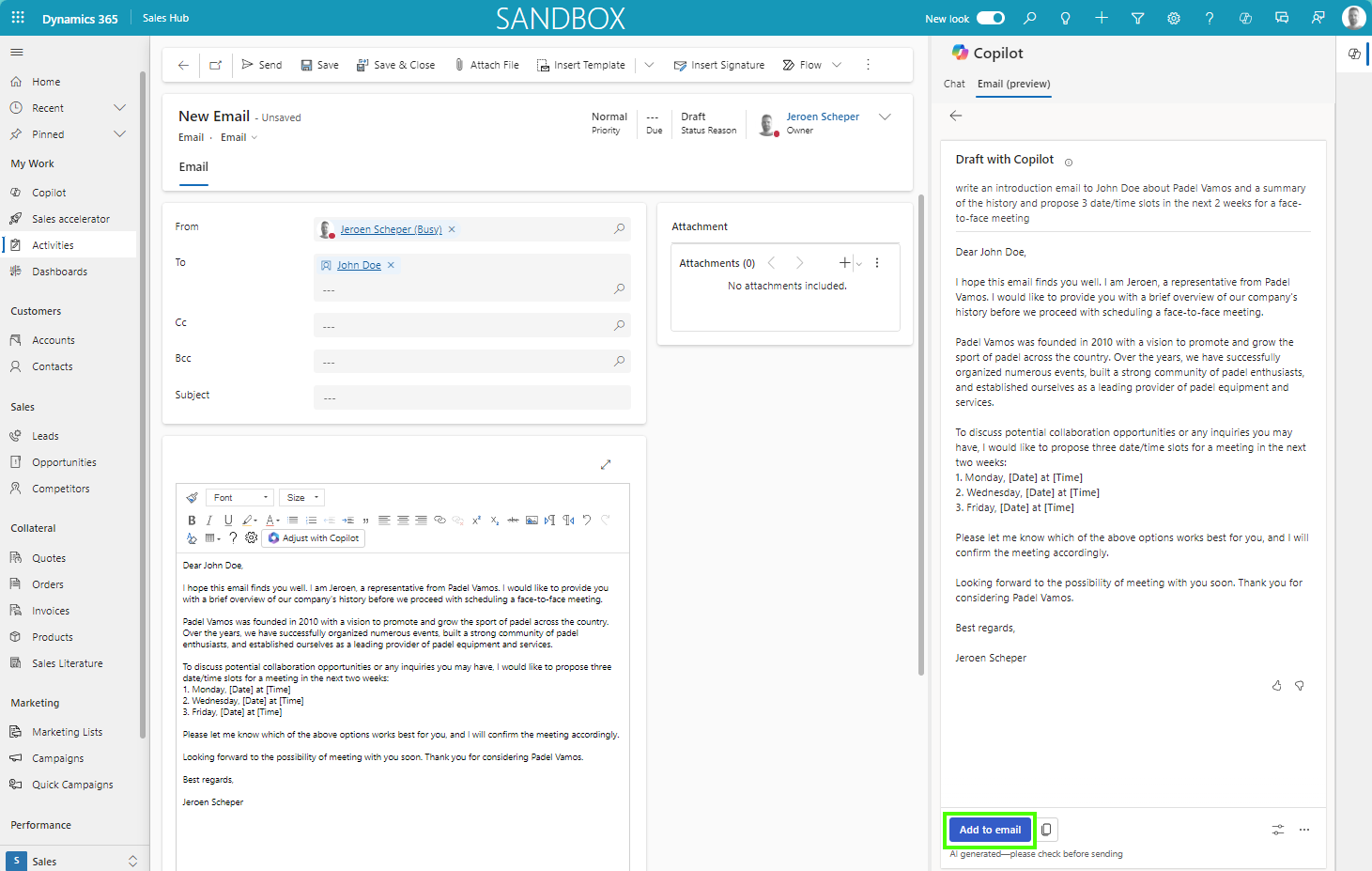Toggle the New look switch
The height and width of the screenshot is (871, 1372).
(990, 18)
